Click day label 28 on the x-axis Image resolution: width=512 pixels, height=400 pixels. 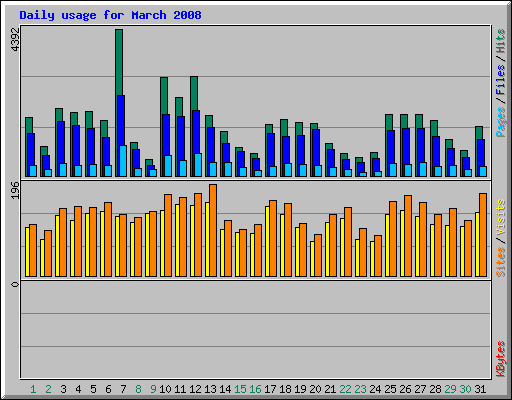click(435, 389)
